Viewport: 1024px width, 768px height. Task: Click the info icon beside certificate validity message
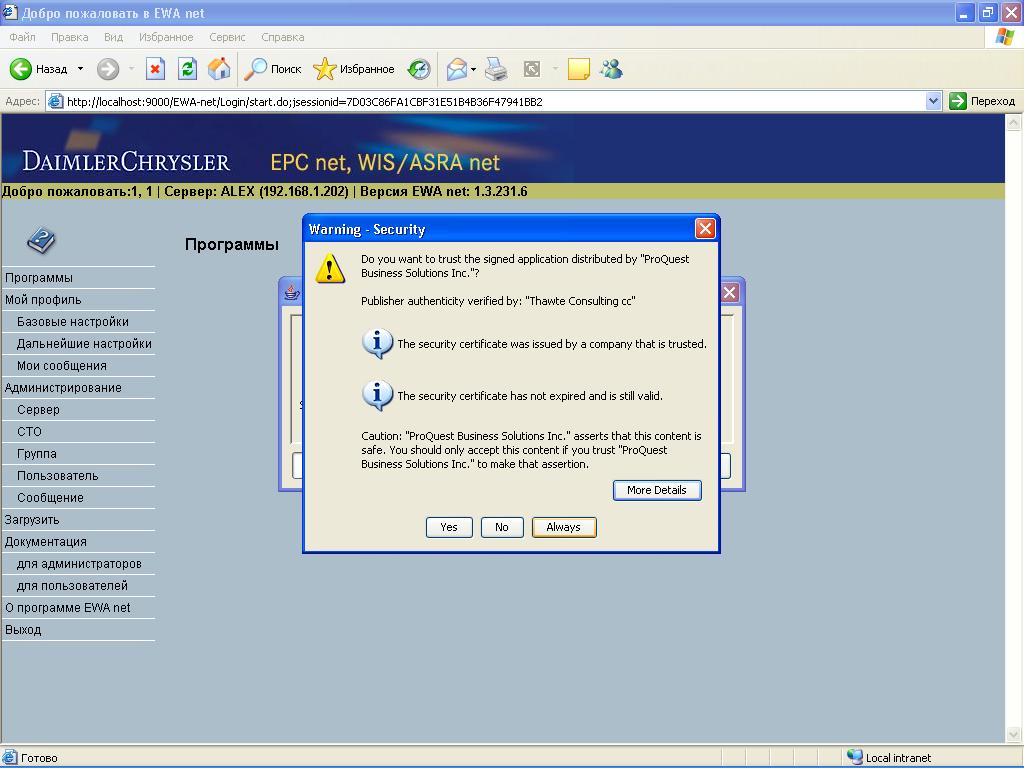377,396
